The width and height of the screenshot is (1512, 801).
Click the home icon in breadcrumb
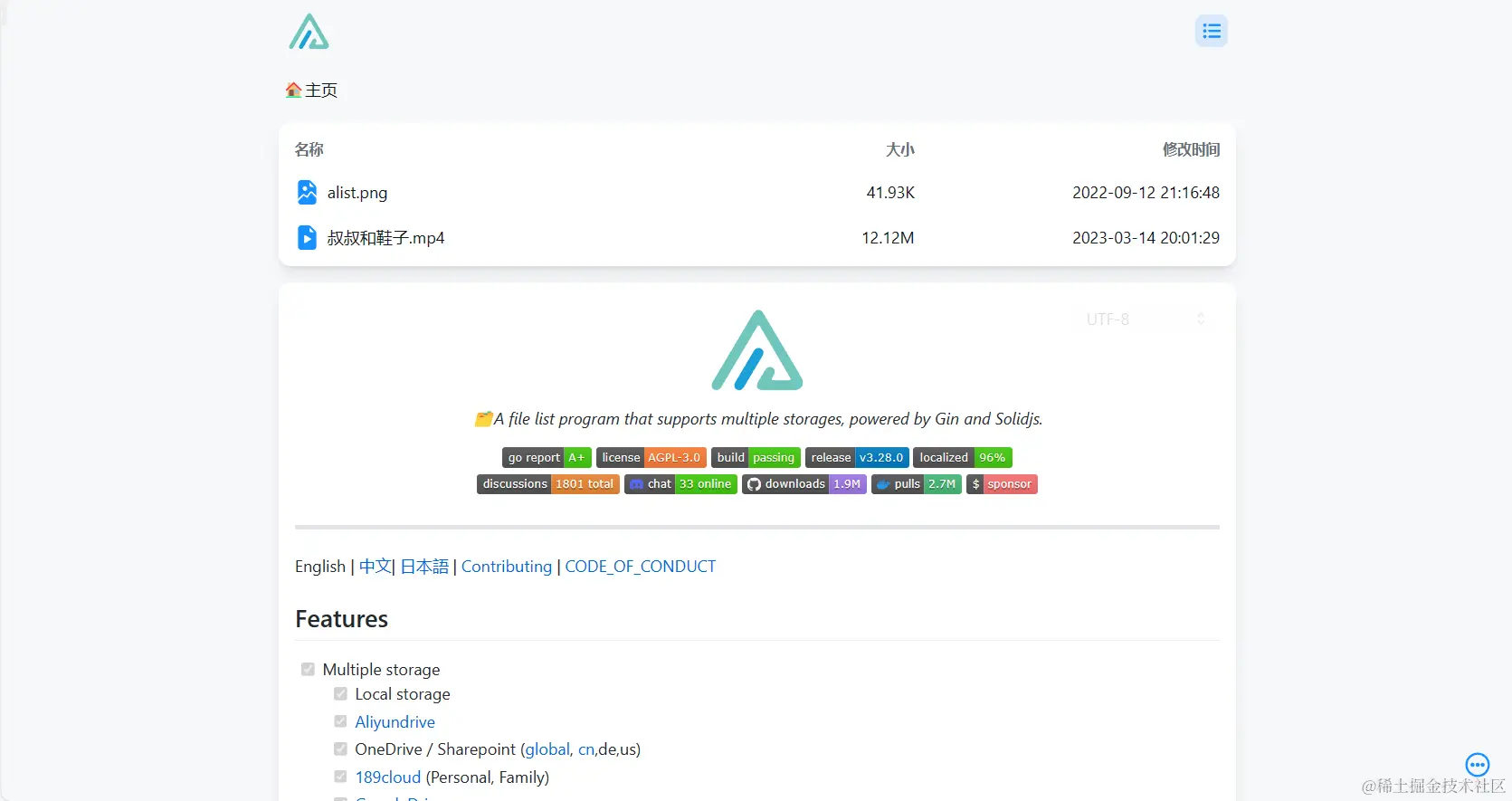tap(293, 90)
